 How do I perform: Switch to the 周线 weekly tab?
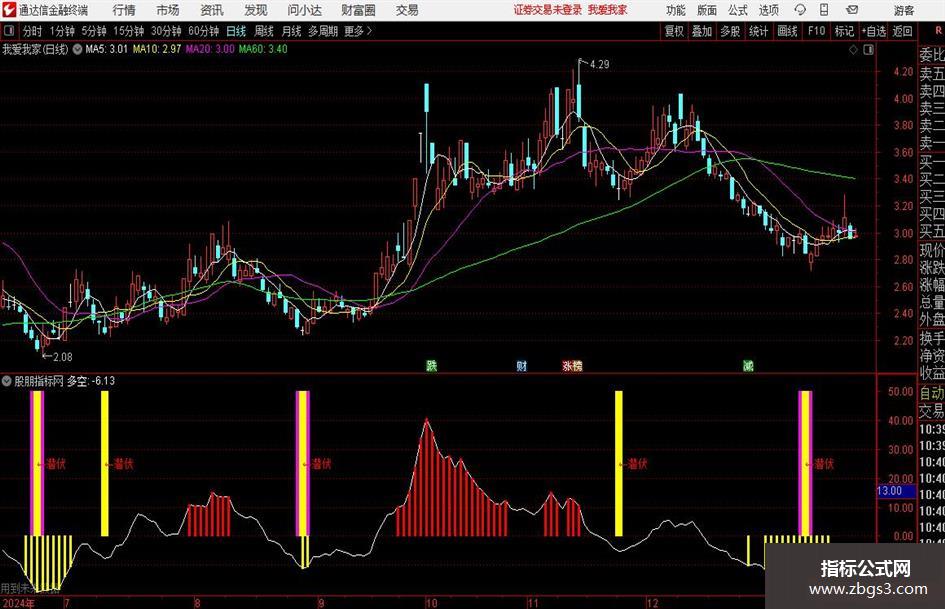click(x=264, y=31)
